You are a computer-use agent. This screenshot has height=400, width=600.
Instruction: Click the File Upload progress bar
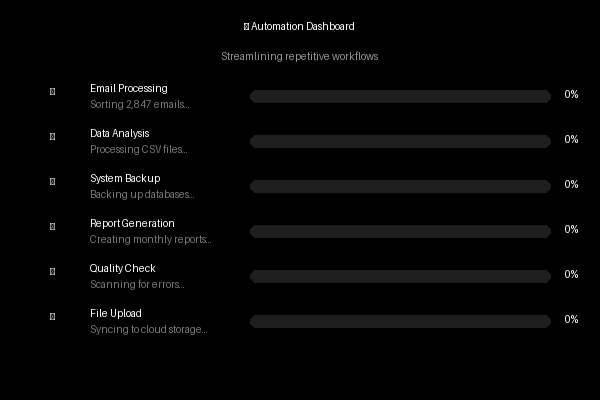coord(400,321)
